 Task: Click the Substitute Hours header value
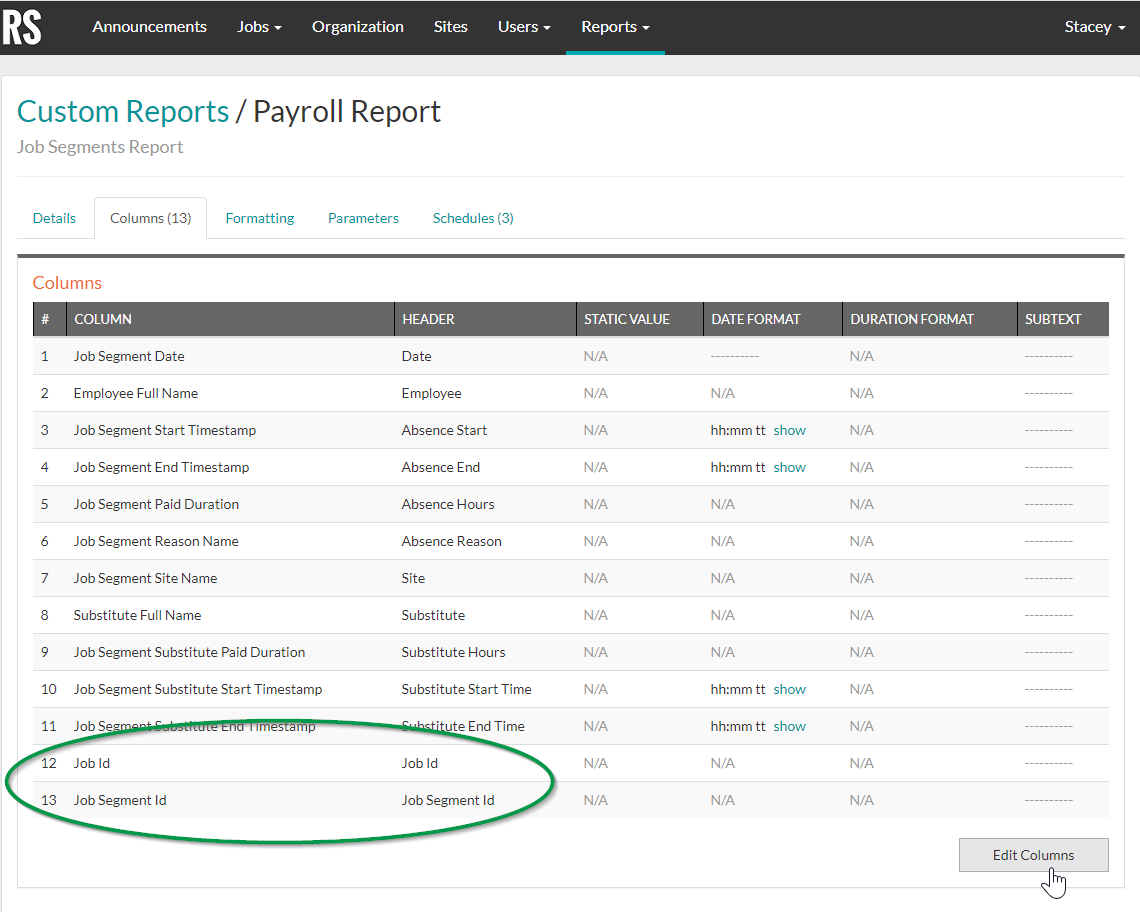(x=453, y=652)
